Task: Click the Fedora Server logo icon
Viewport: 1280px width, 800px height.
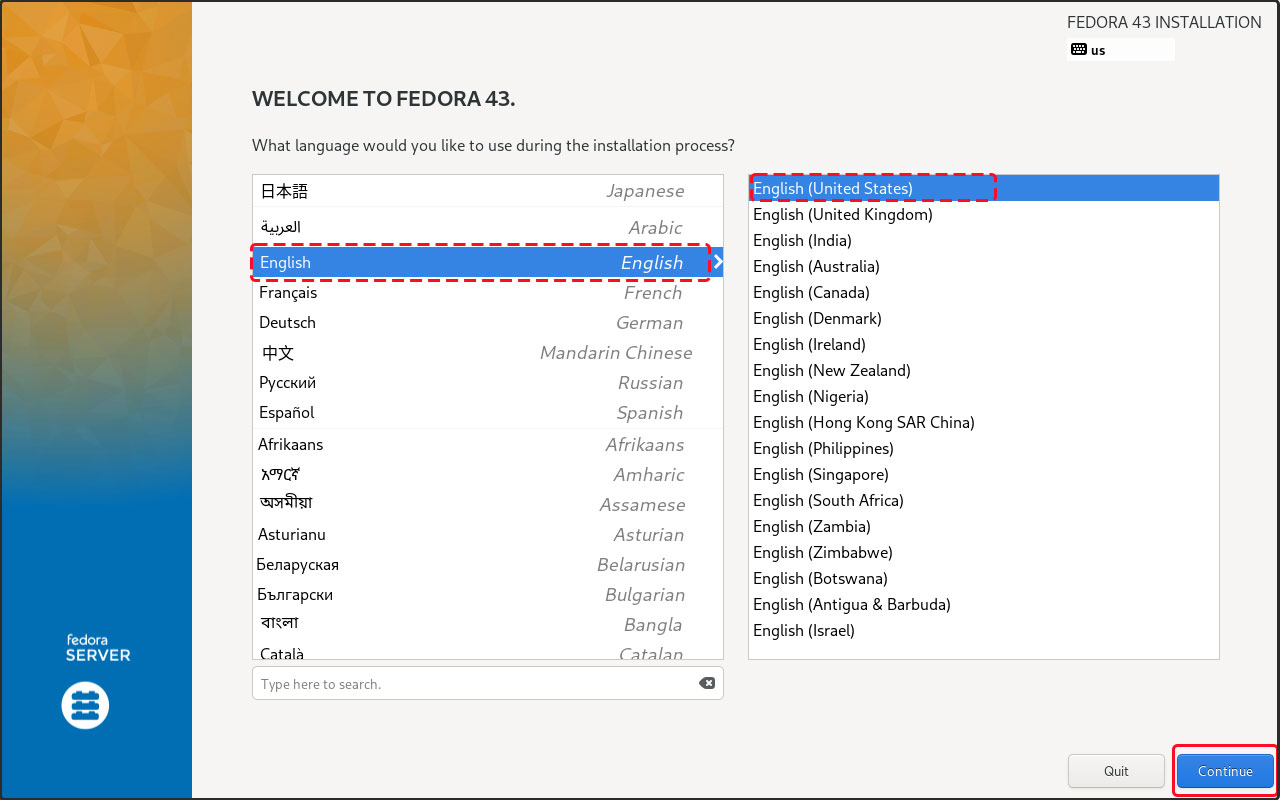Action: click(85, 706)
